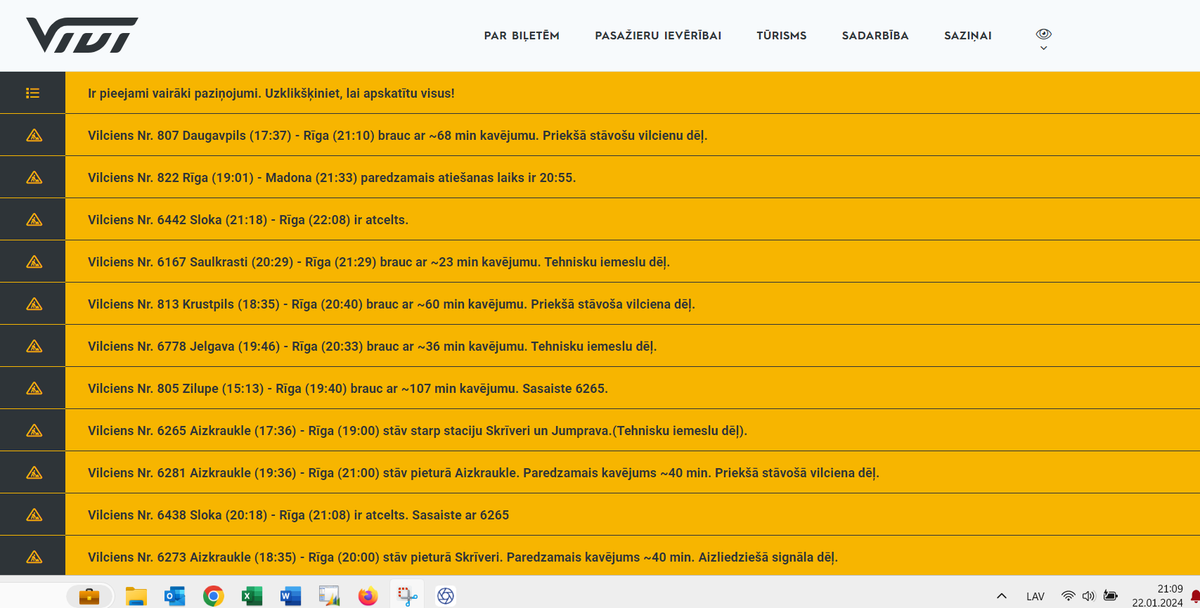
Task: Switch the LAV input language indicator
Action: click(x=1035, y=597)
